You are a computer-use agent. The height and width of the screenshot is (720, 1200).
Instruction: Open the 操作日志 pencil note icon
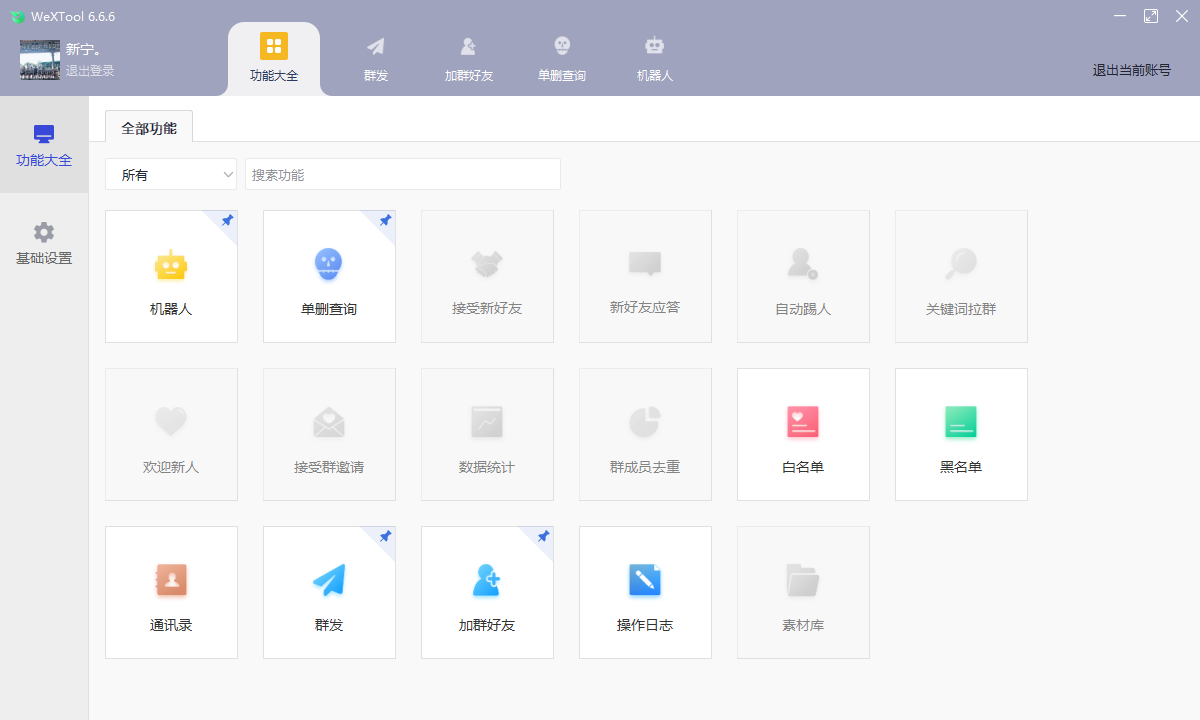(x=645, y=580)
